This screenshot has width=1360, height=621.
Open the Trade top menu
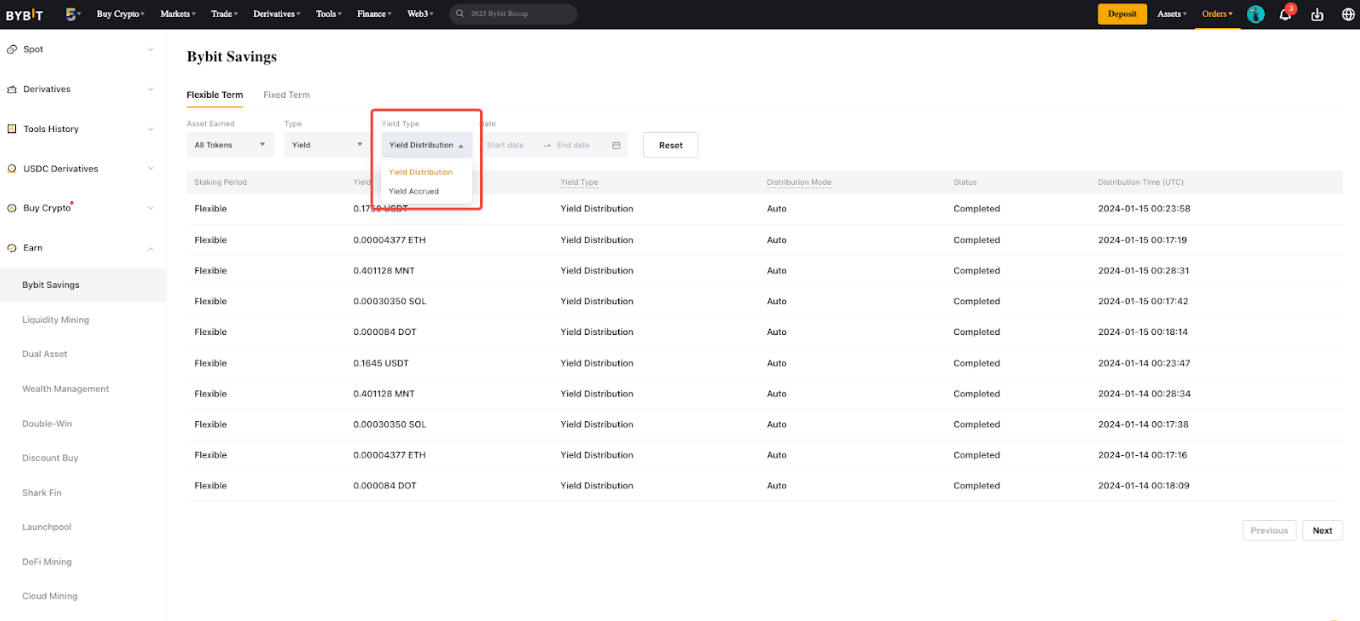click(x=225, y=14)
